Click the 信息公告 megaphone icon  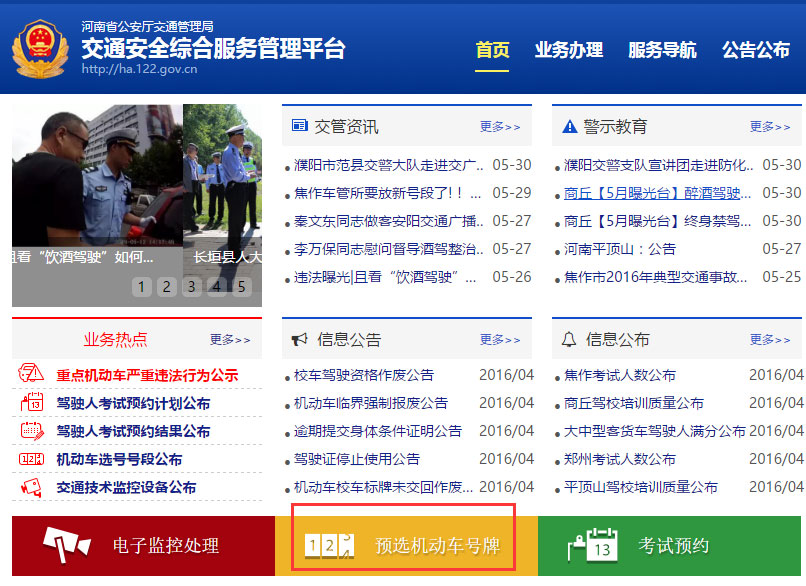298,338
